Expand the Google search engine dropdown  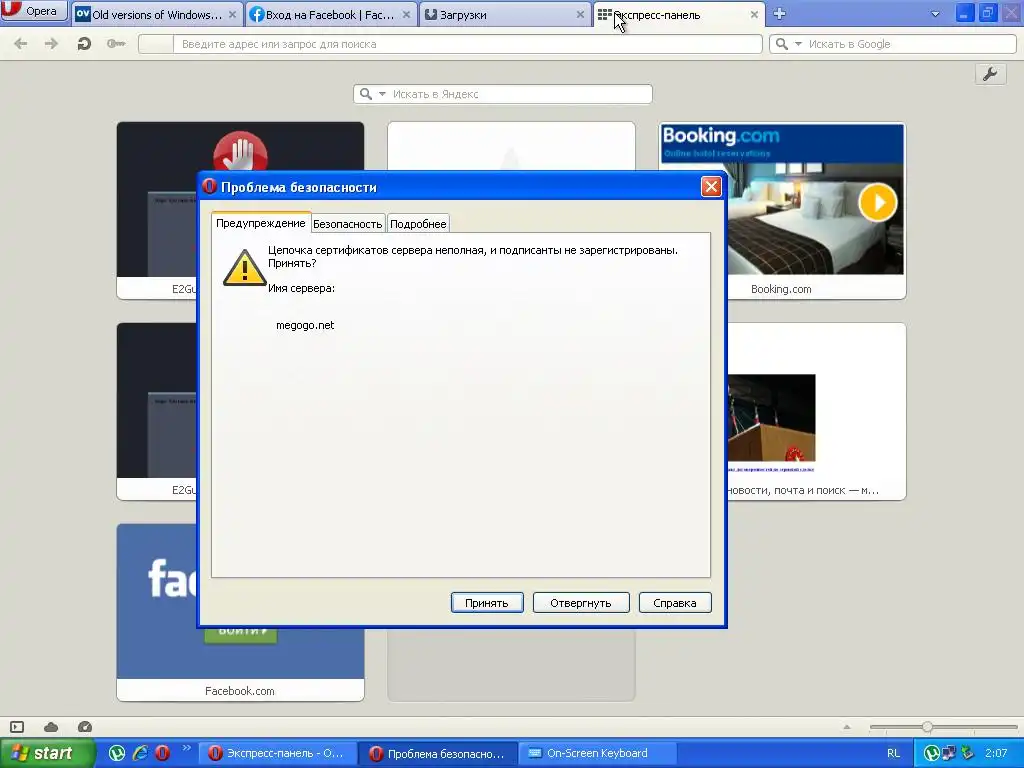(798, 44)
